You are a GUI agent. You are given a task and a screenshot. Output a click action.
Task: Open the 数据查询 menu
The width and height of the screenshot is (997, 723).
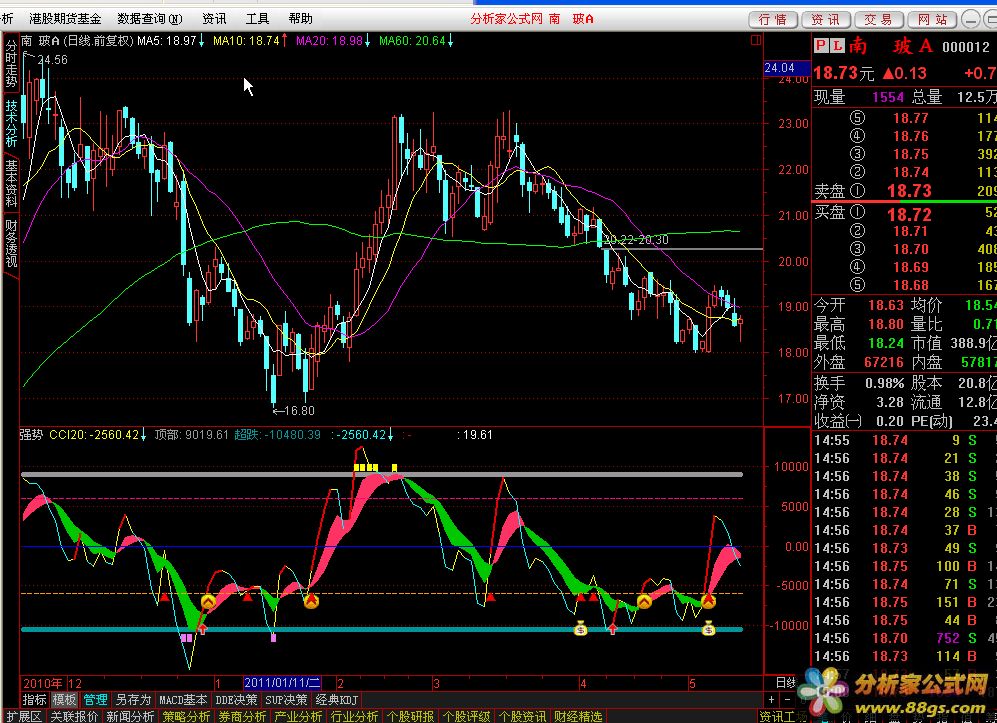click(x=150, y=19)
